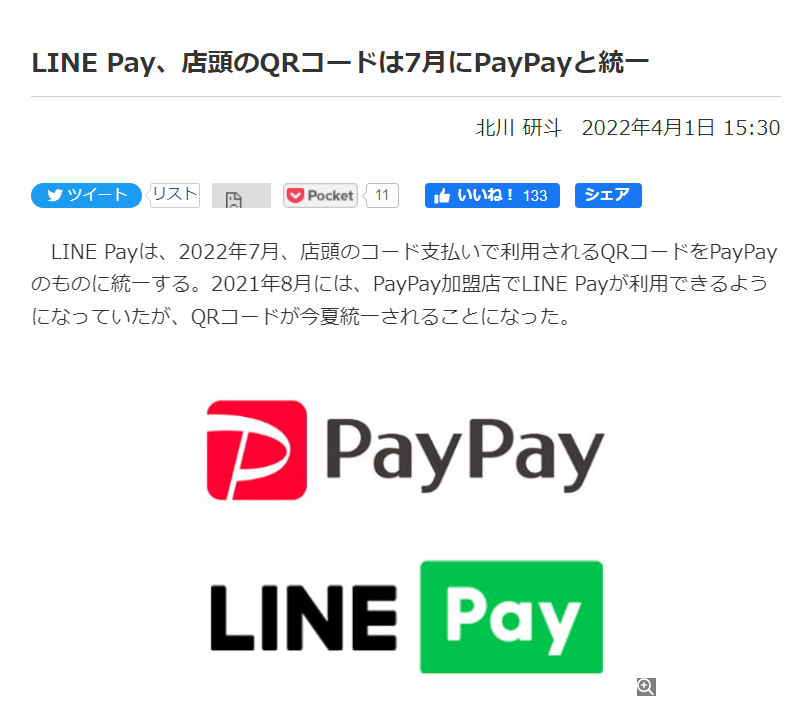Click the Facebook いいね！ like button

pos(492,195)
